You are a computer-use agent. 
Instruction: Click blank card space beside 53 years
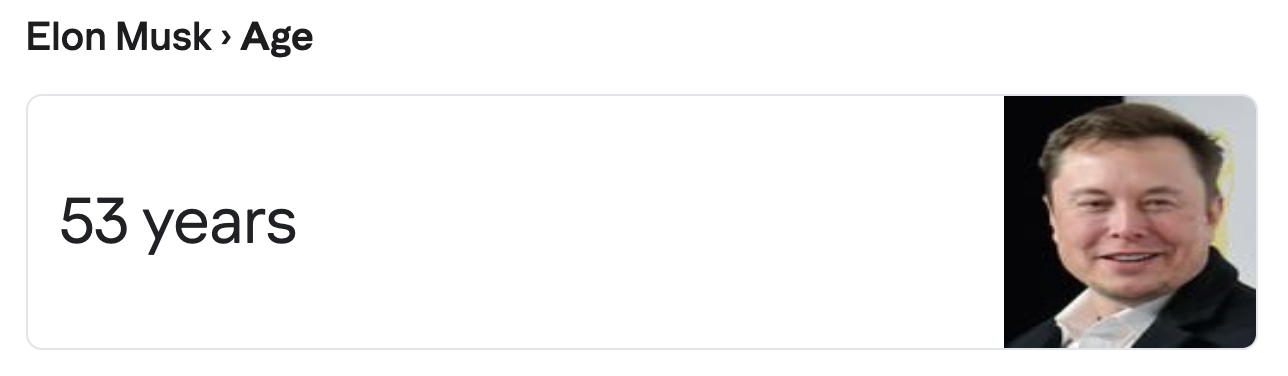(x=650, y=222)
